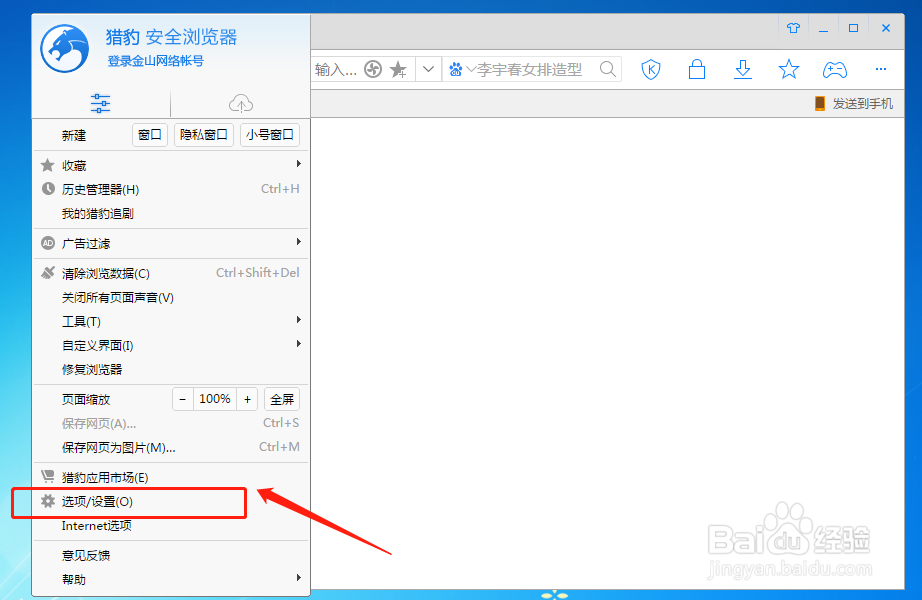
Task: Add bookmark via star-plus icon
Action: [398, 69]
